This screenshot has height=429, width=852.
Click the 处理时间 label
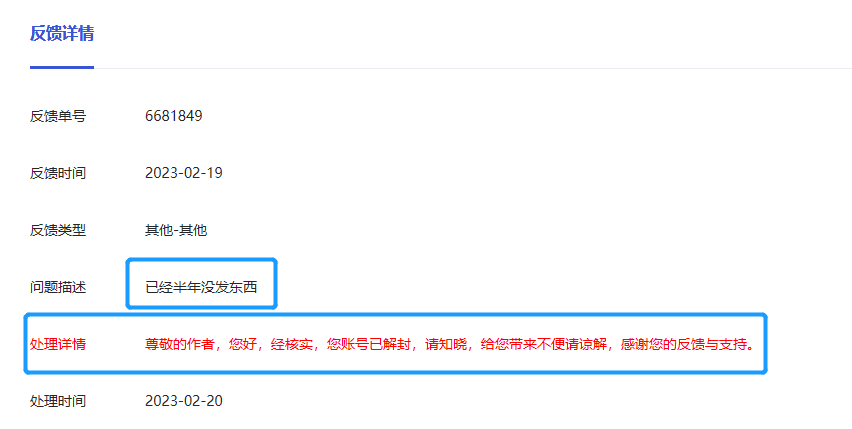[58, 401]
